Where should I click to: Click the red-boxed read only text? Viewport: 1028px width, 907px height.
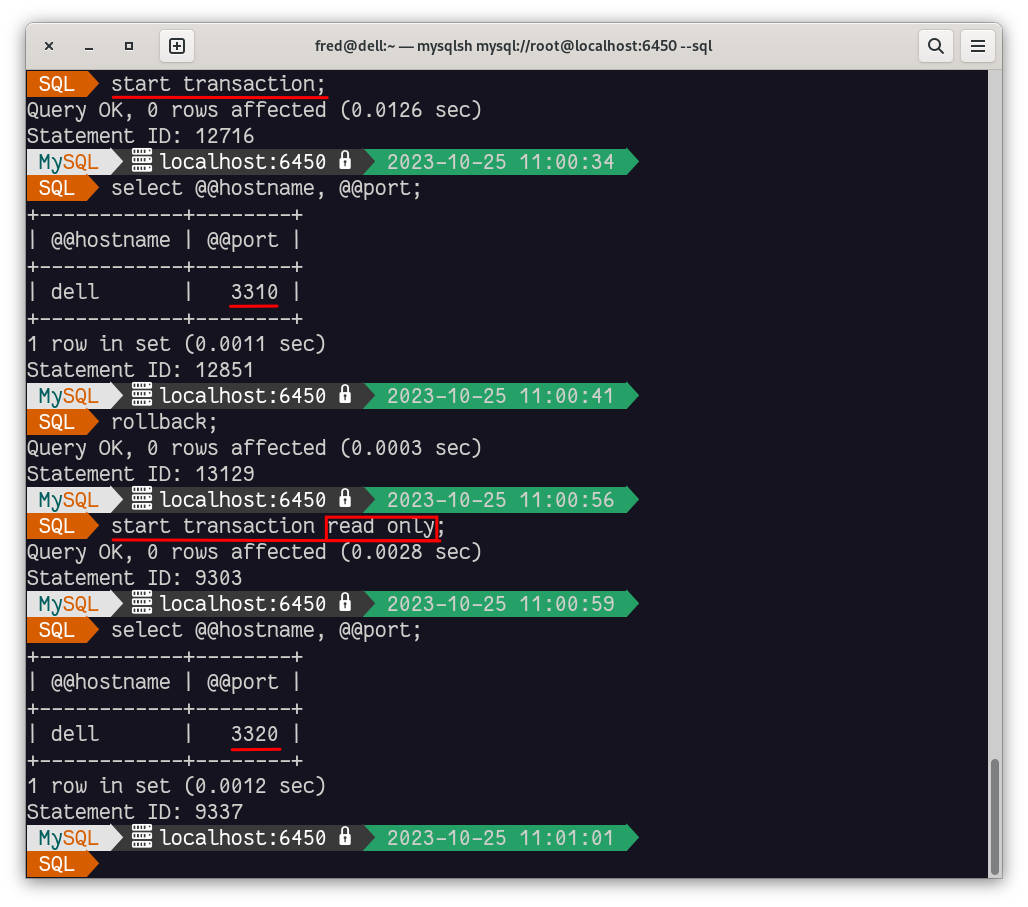coord(382,525)
